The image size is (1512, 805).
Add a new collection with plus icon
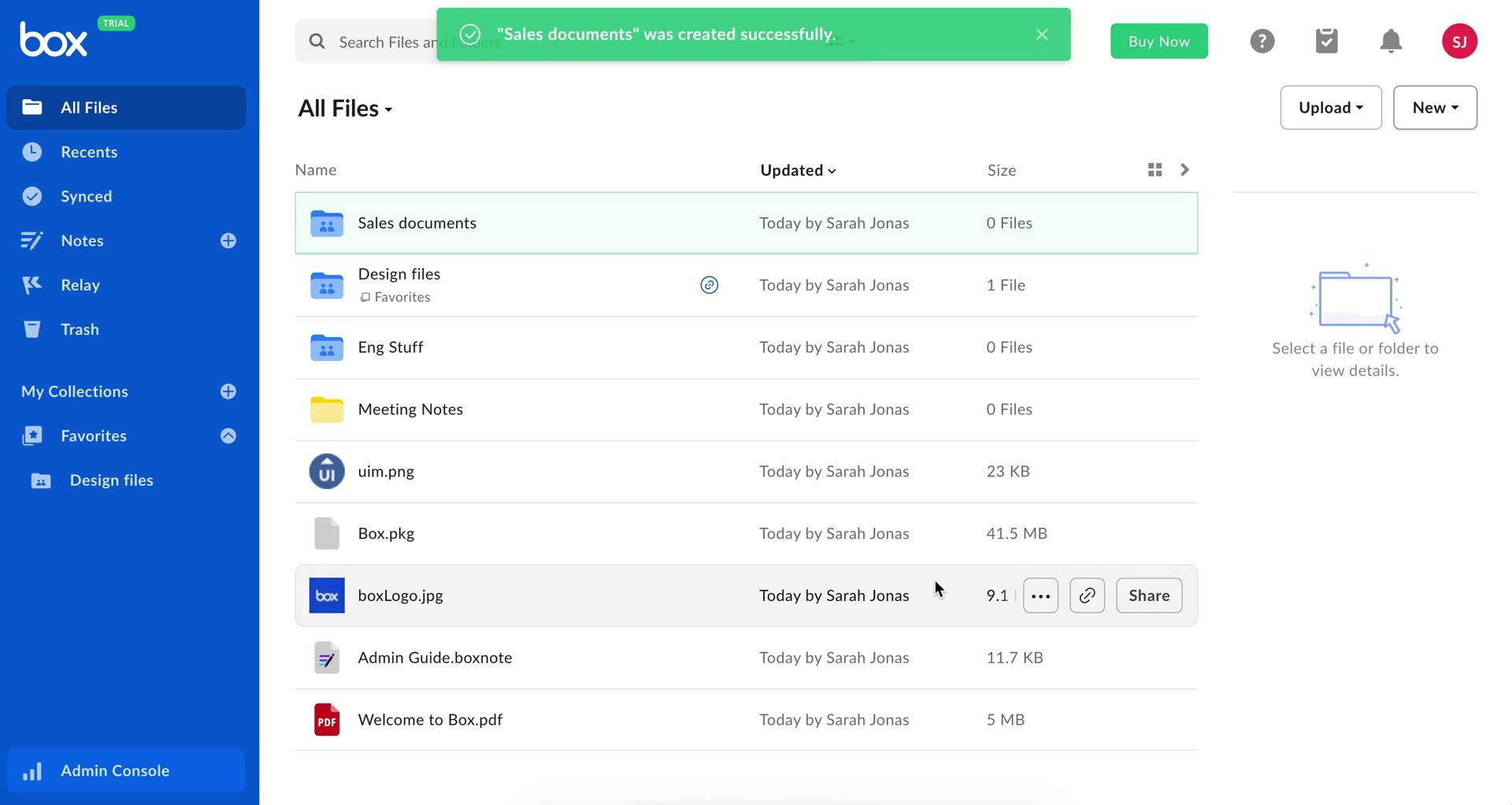[228, 391]
